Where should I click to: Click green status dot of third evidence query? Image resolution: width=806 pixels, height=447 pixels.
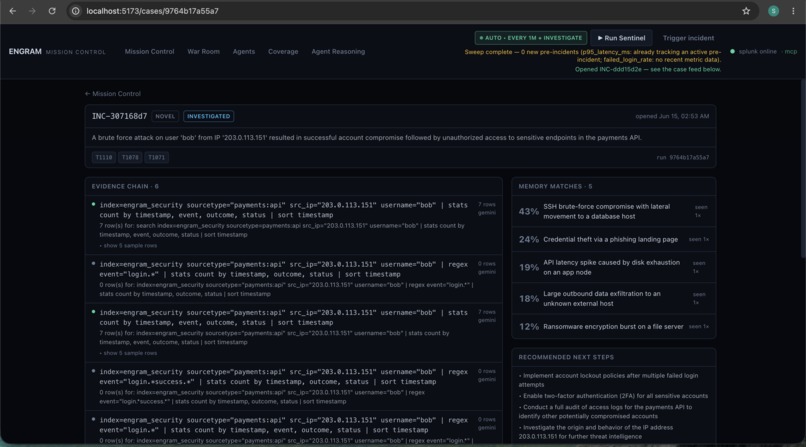tap(93, 311)
